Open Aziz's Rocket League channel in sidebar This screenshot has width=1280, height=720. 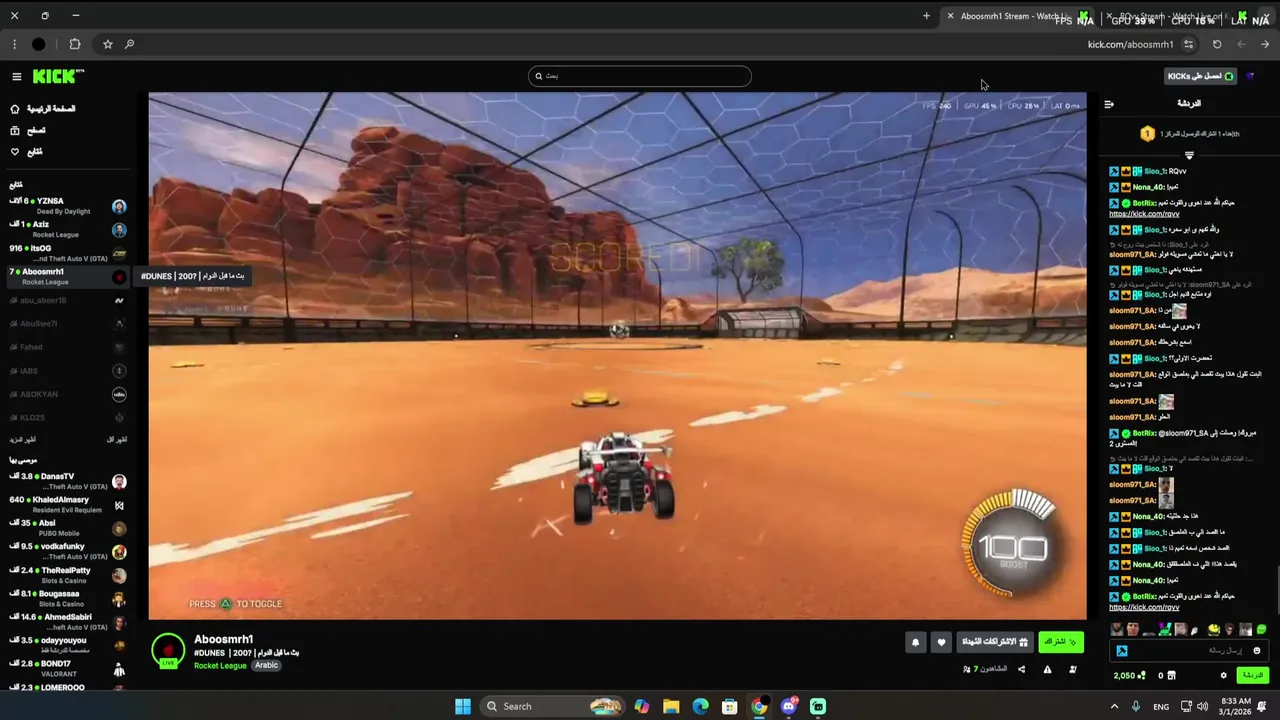pyautogui.click(x=66, y=229)
